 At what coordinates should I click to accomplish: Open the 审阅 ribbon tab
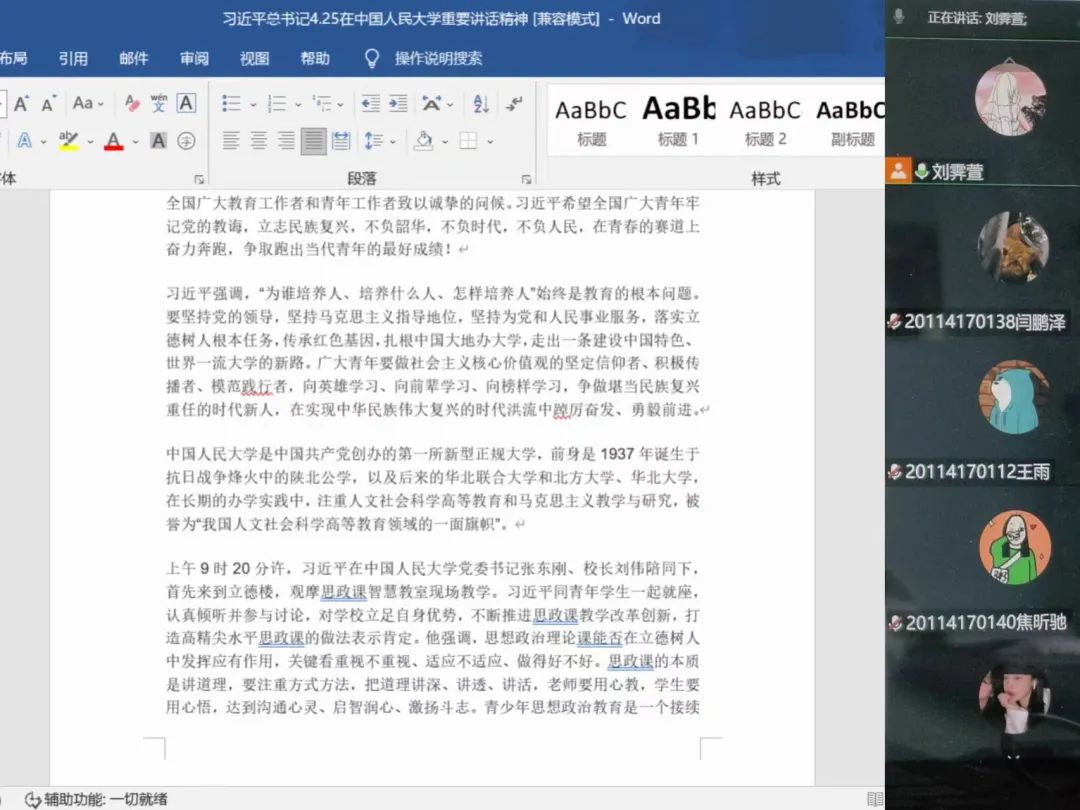click(x=194, y=58)
